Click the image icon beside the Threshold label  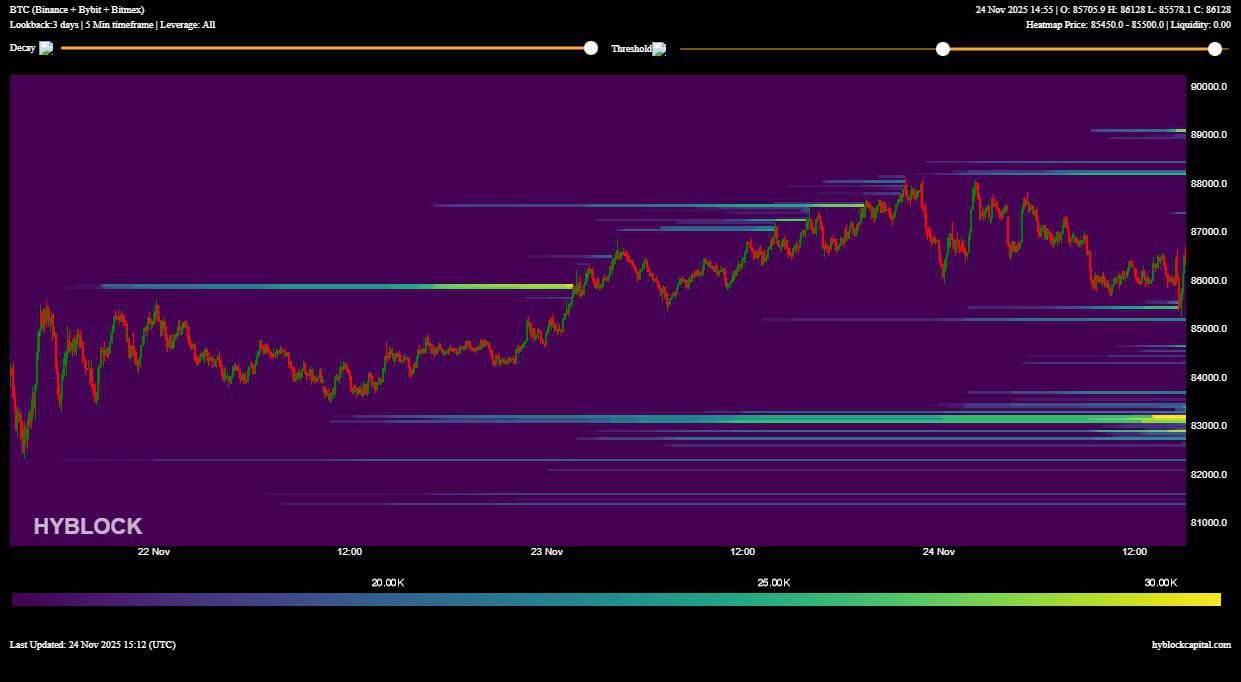[661, 47]
